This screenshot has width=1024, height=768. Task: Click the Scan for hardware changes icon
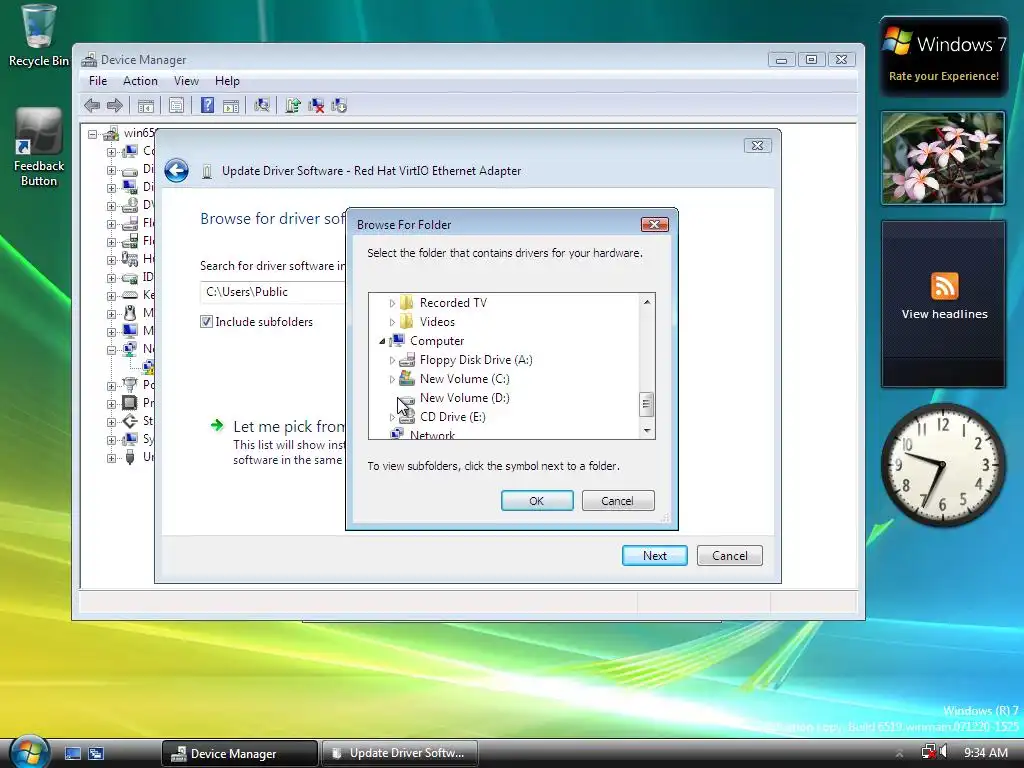click(262, 105)
